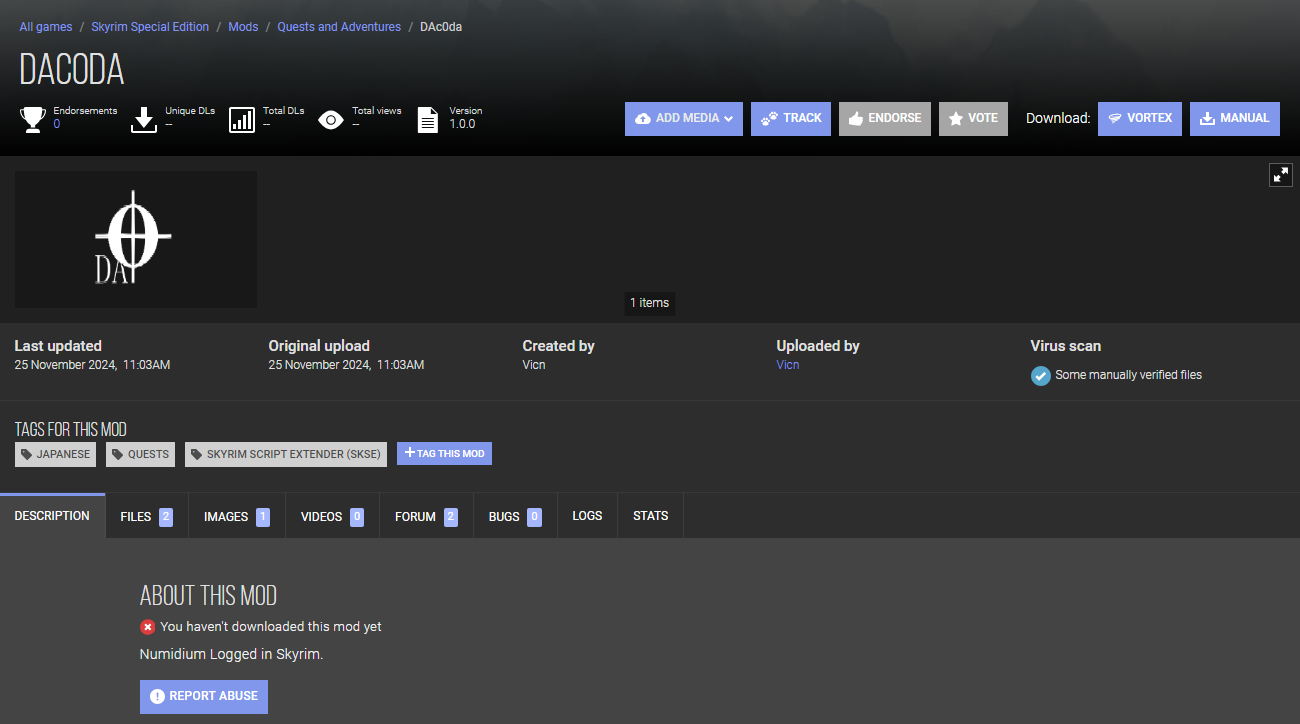Track this mod
The width and height of the screenshot is (1300, 724).
click(x=791, y=118)
